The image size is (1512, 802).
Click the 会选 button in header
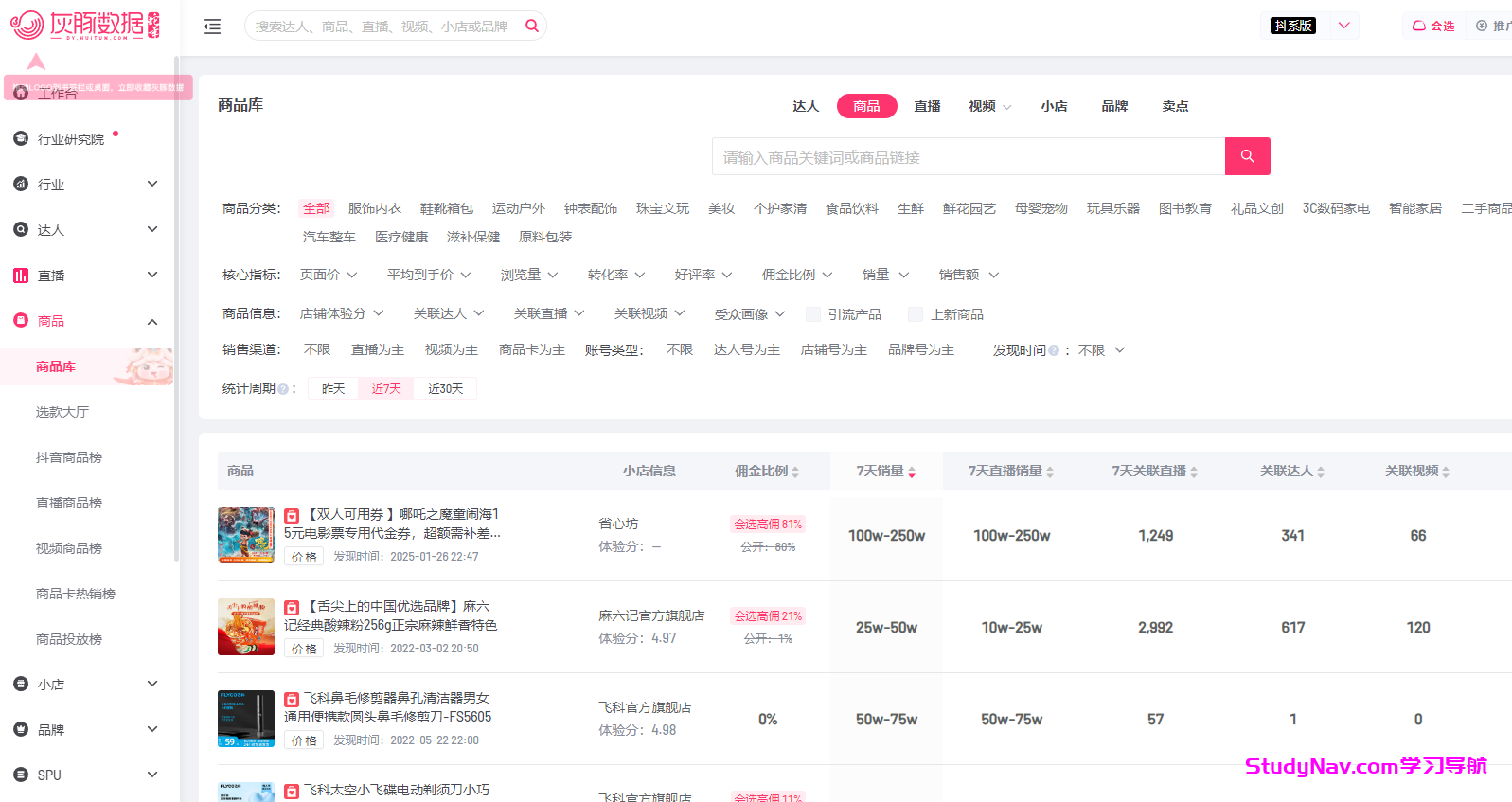pos(1433,26)
